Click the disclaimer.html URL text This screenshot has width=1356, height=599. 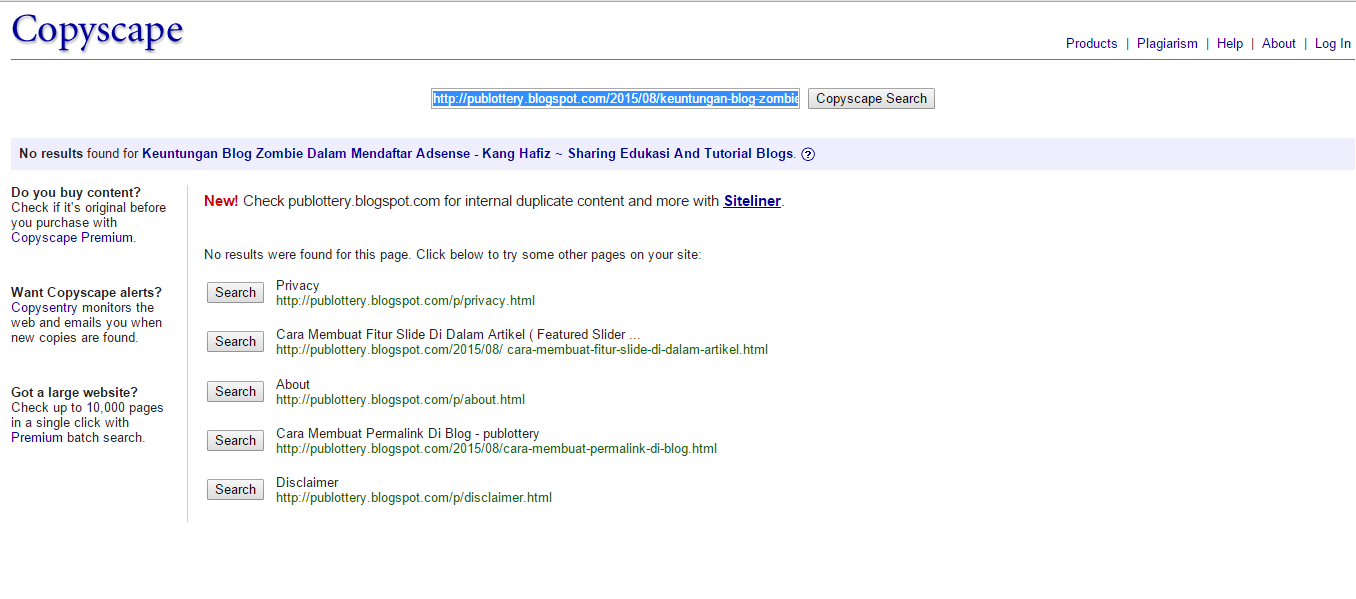coord(414,497)
